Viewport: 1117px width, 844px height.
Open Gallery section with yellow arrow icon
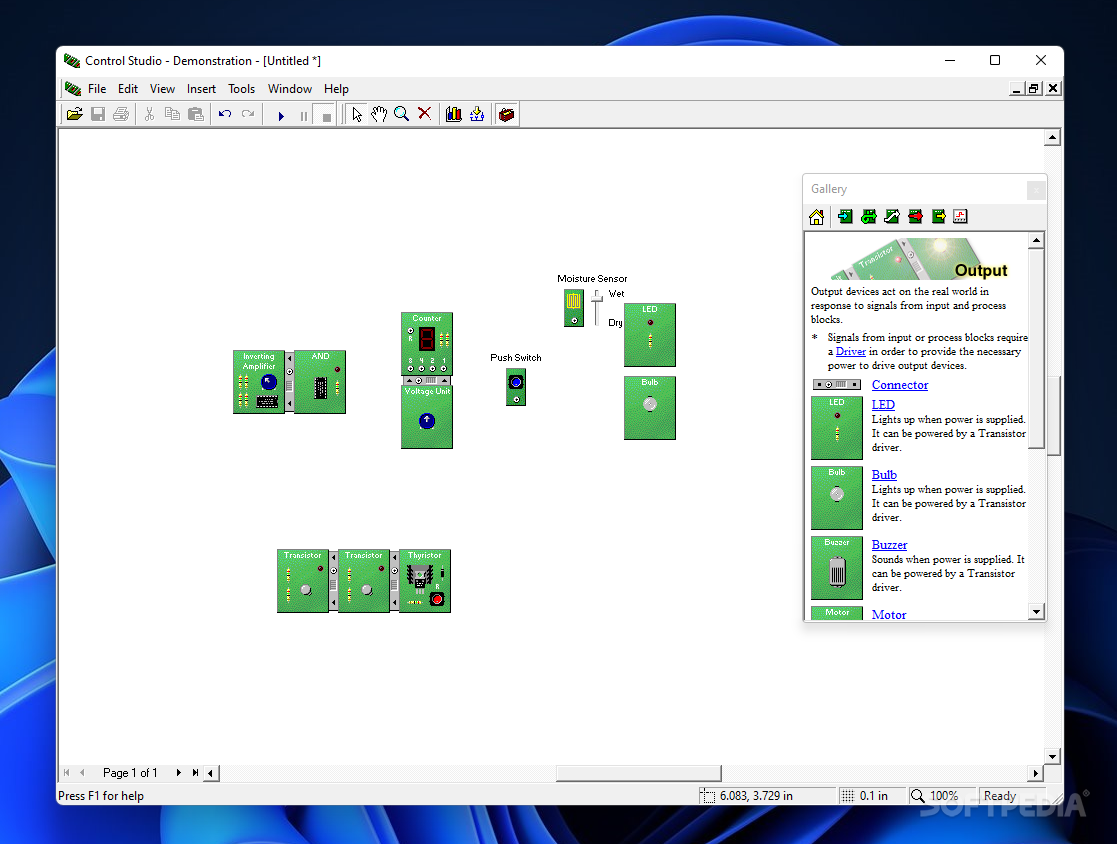[938, 217]
